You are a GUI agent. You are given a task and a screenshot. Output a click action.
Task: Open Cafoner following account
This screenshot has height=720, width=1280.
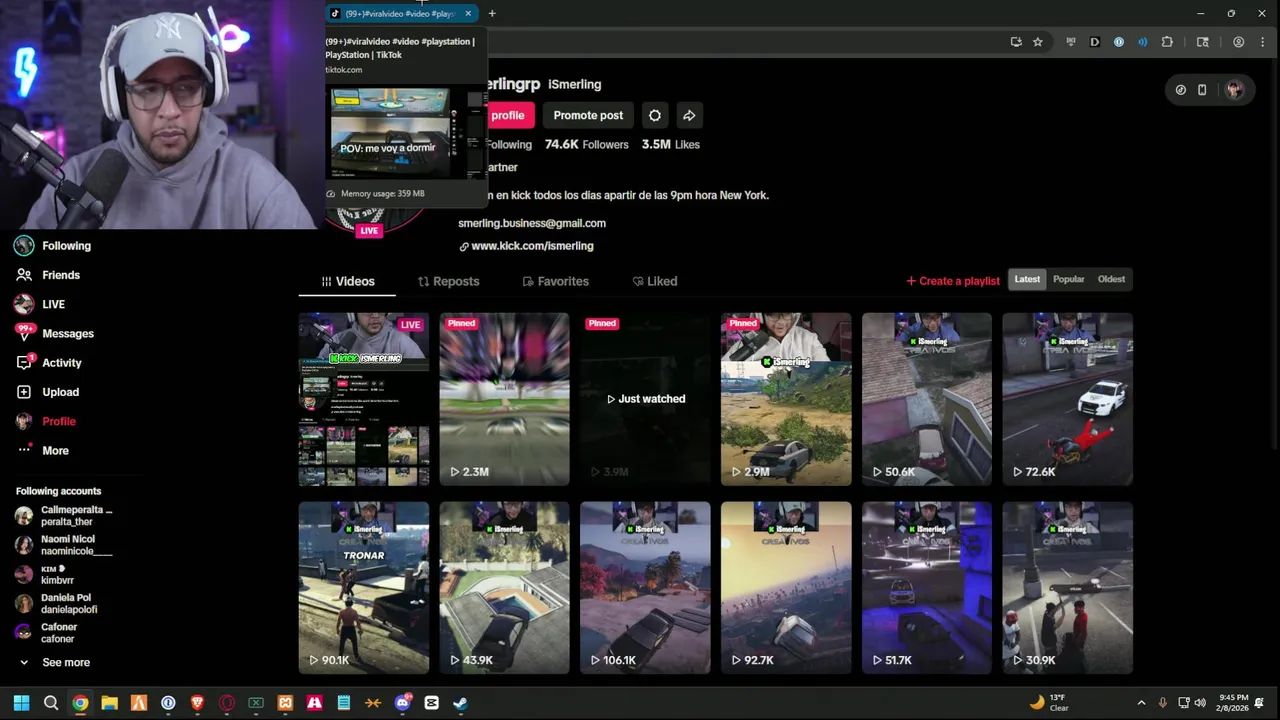[x=46, y=633]
